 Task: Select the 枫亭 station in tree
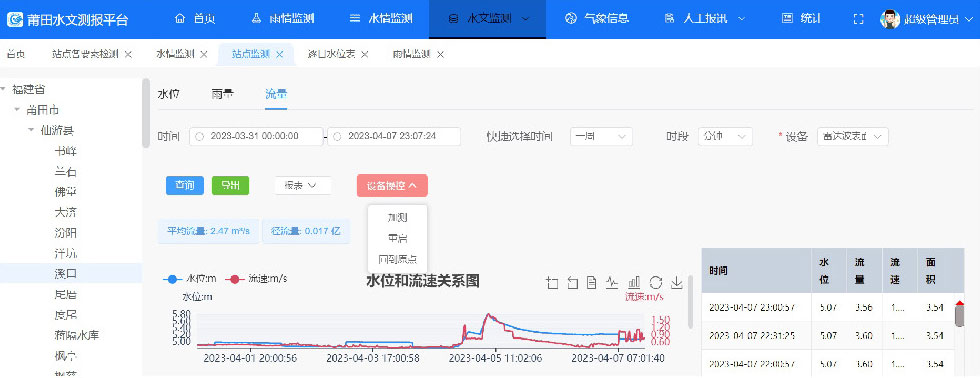click(x=66, y=356)
